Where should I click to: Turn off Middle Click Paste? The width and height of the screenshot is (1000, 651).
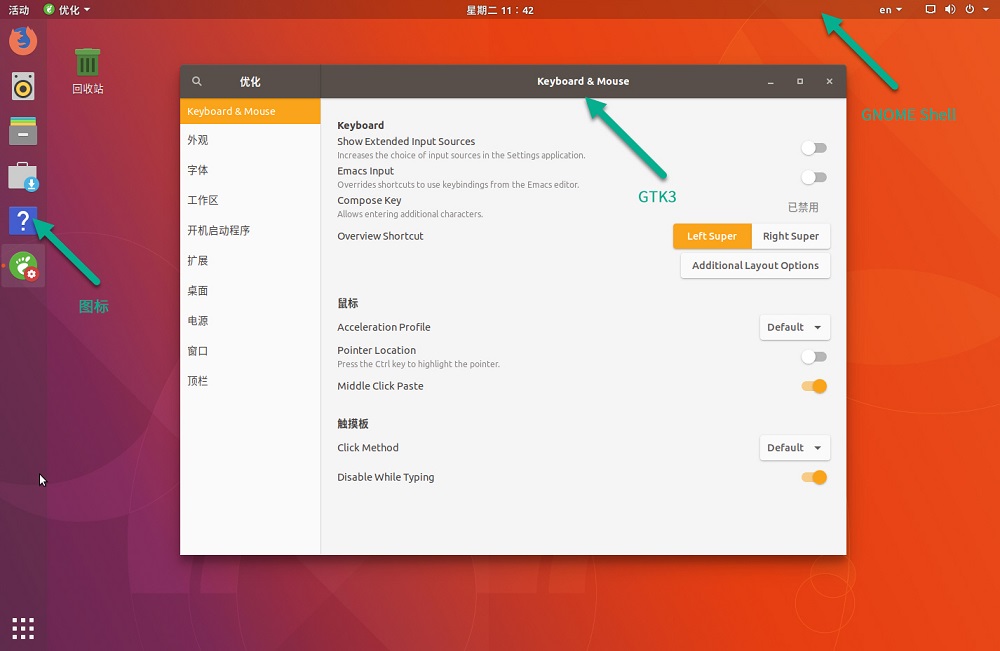click(x=814, y=387)
